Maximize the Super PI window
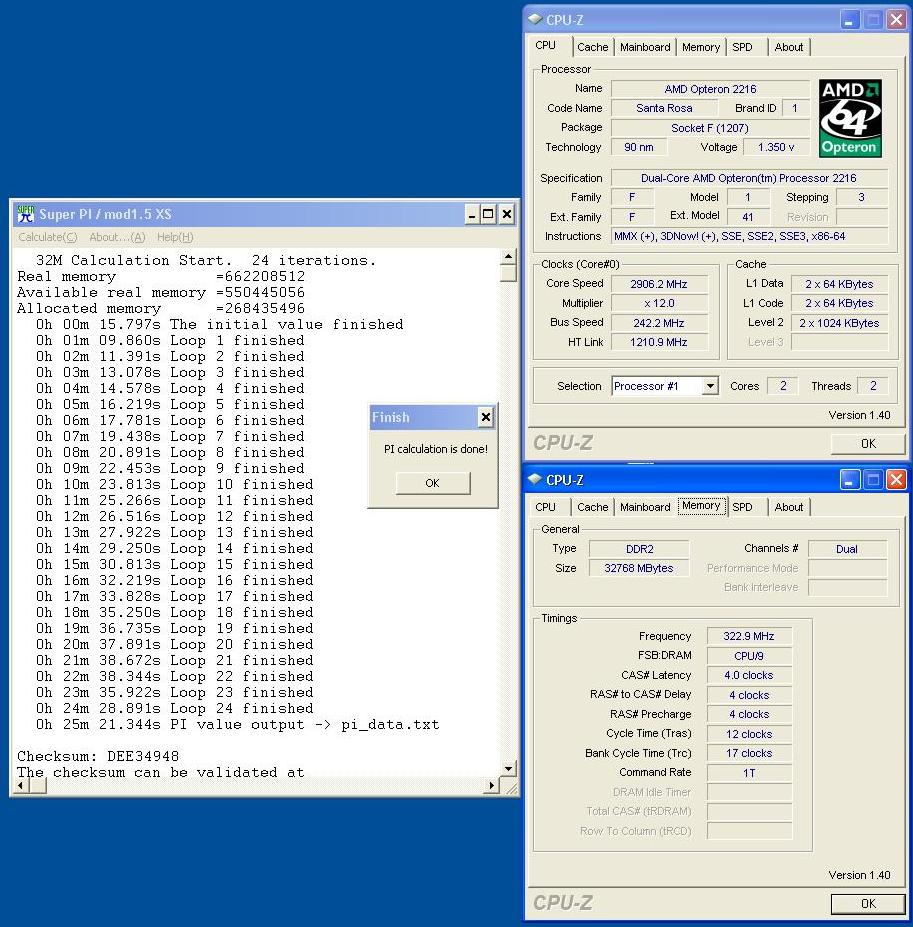Viewport: 913px width, 927px height. pos(488,214)
